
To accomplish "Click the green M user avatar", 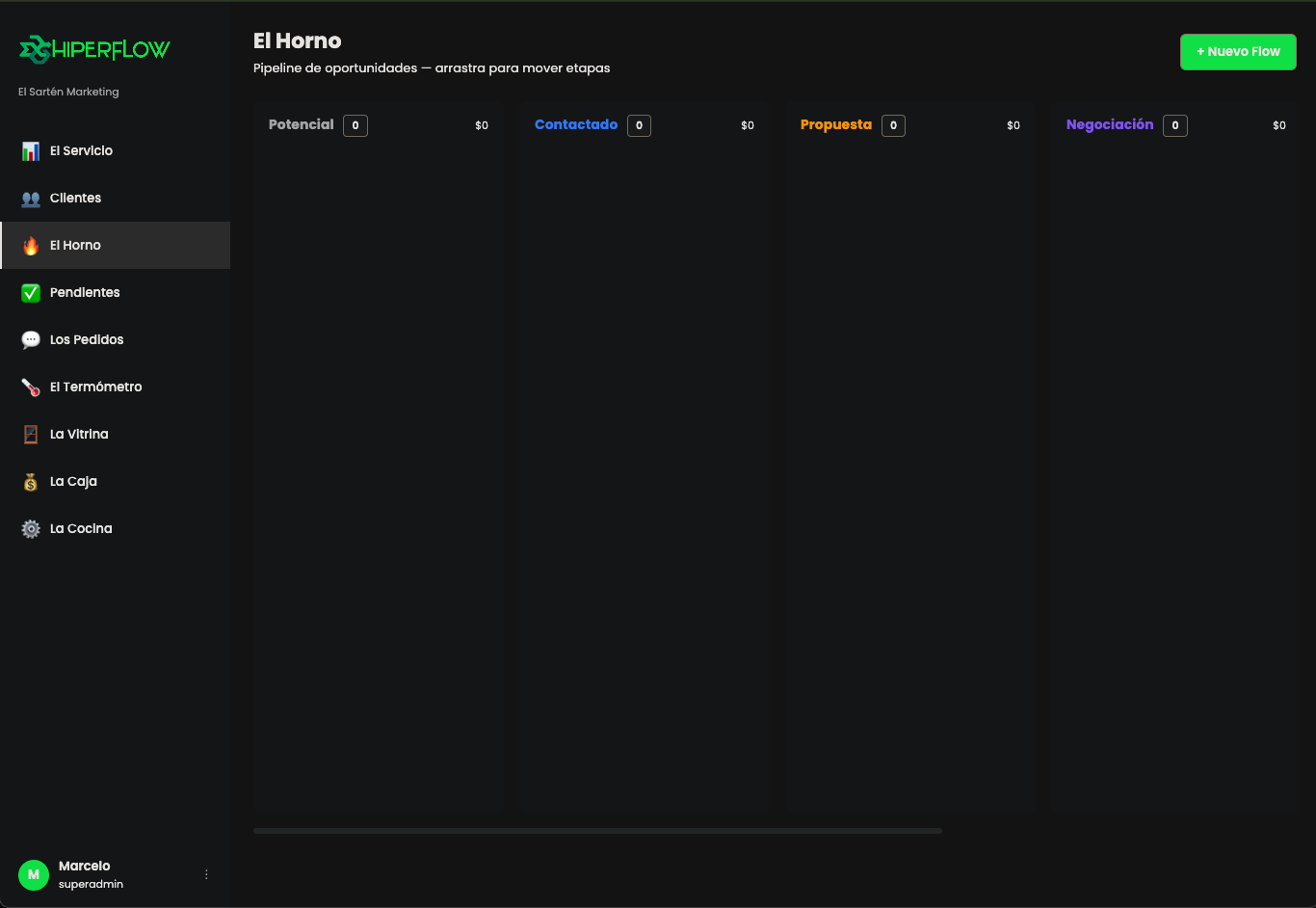I will [34, 874].
